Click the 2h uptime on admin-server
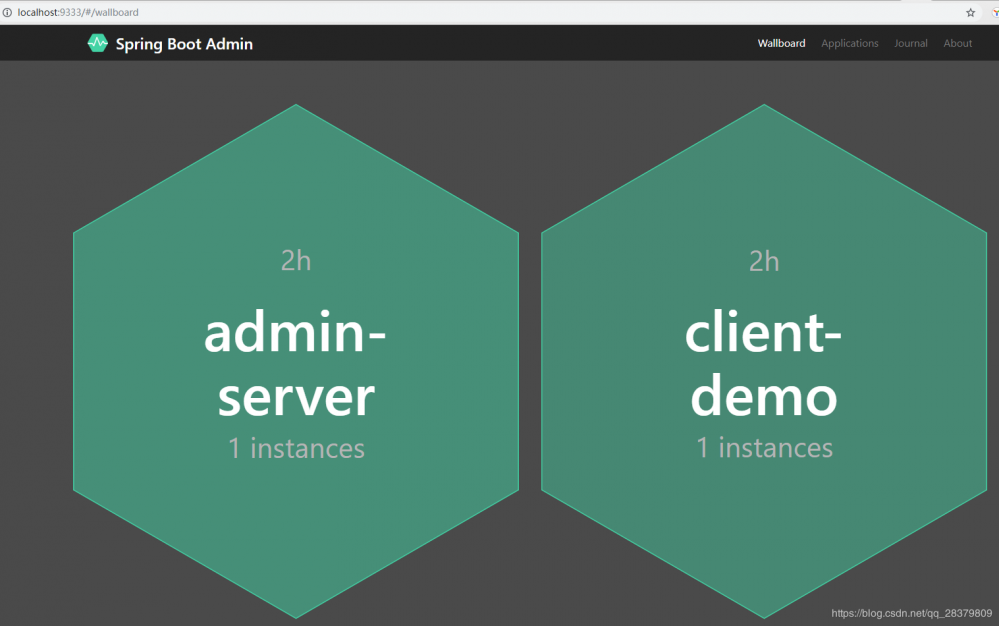The image size is (999, 626). (x=296, y=260)
